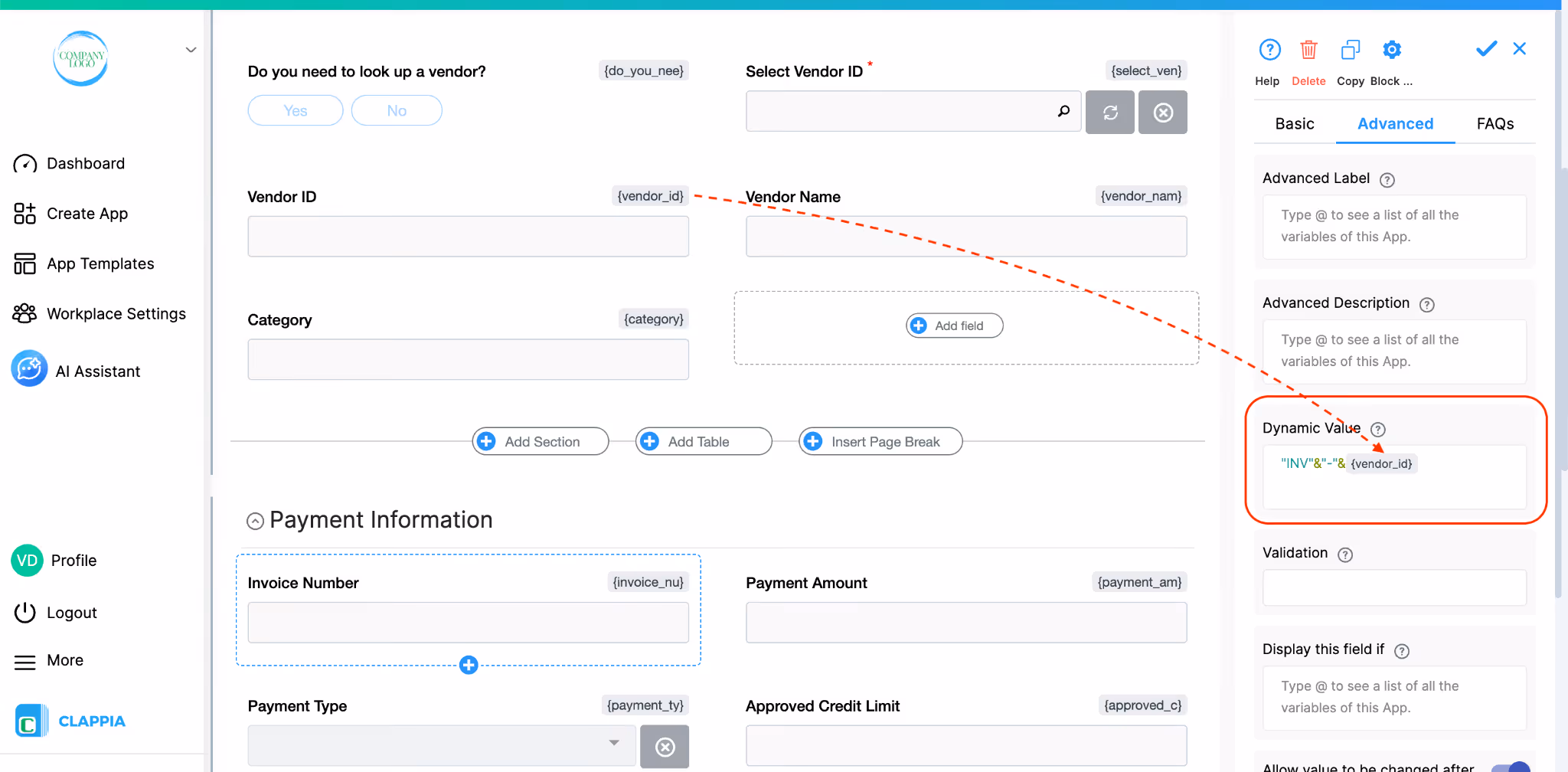Viewport: 1568px width, 772px height.
Task: Click the search icon in Select Vendor ID
Action: coord(1063,111)
